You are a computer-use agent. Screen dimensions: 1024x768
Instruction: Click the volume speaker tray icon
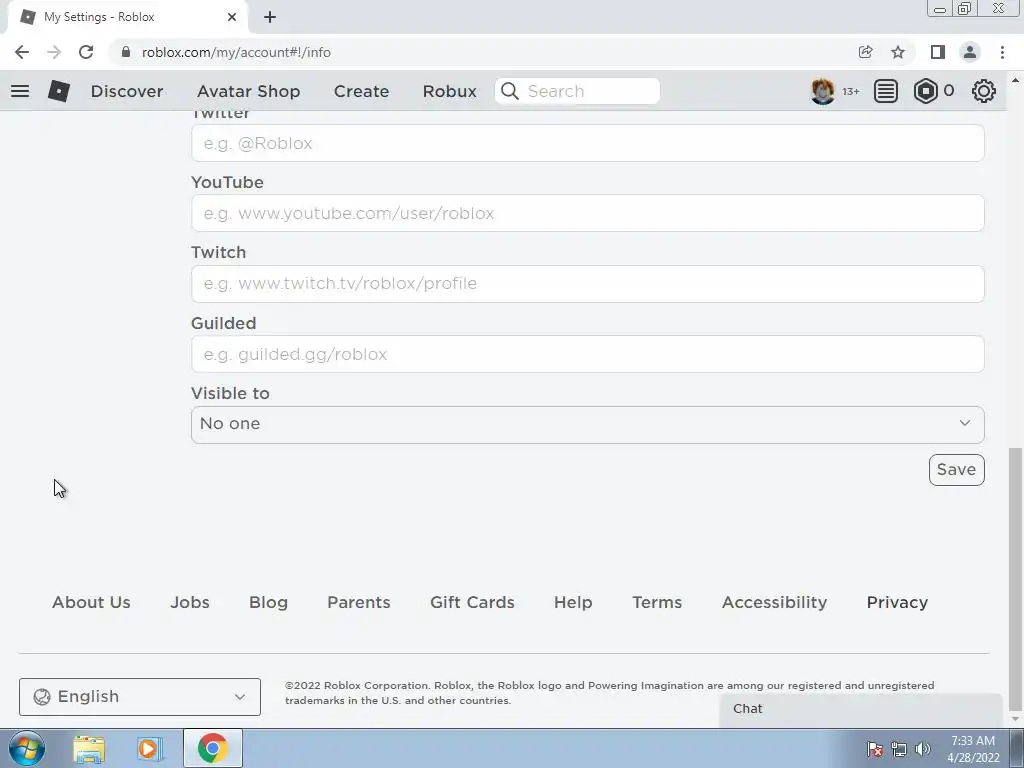click(923, 749)
